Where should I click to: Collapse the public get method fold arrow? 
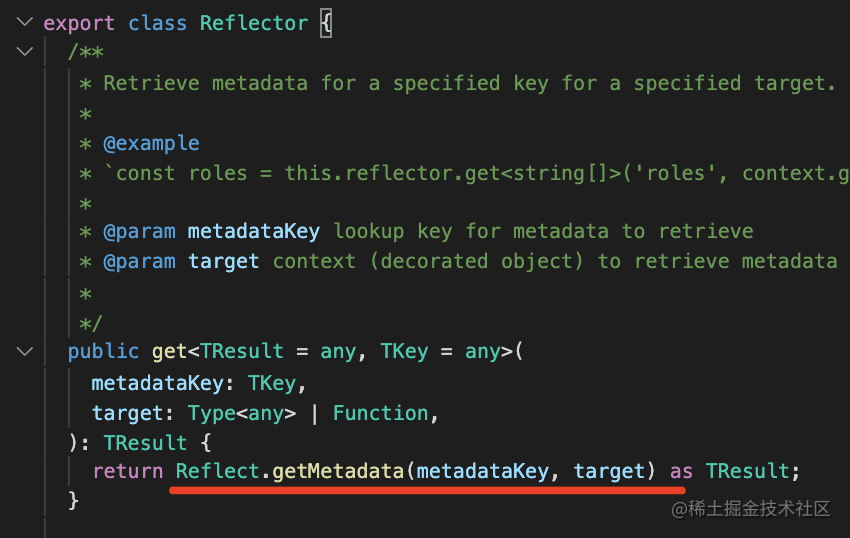(23, 351)
